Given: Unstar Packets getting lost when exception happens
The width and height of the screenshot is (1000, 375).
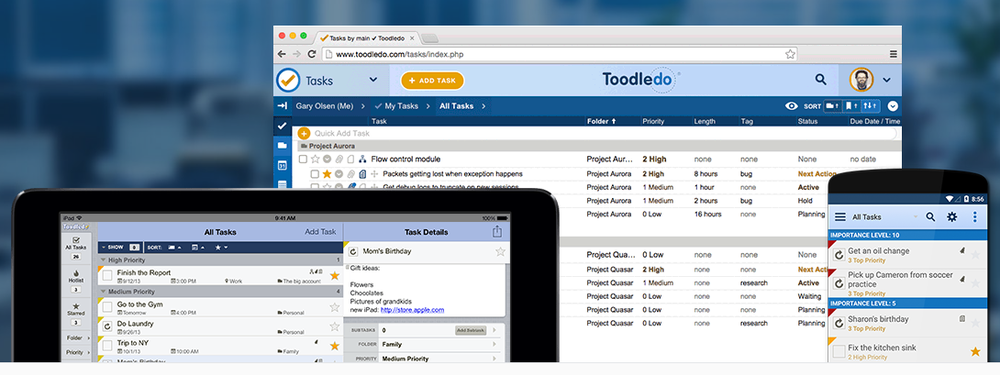Looking at the screenshot, I should tap(327, 173).
